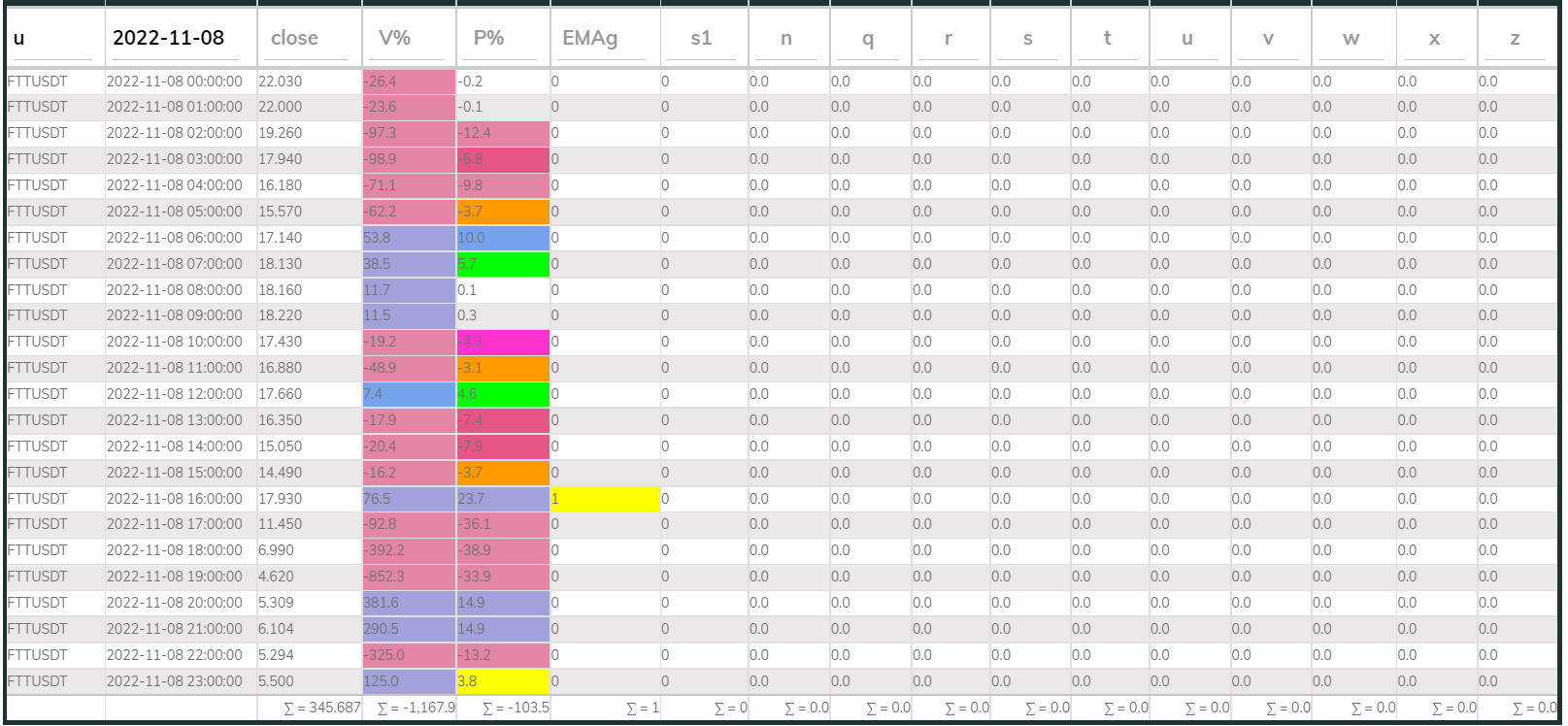This screenshot has height=726, width=1568.
Task: Click the V% cell showing -852.3
Action: (x=409, y=577)
